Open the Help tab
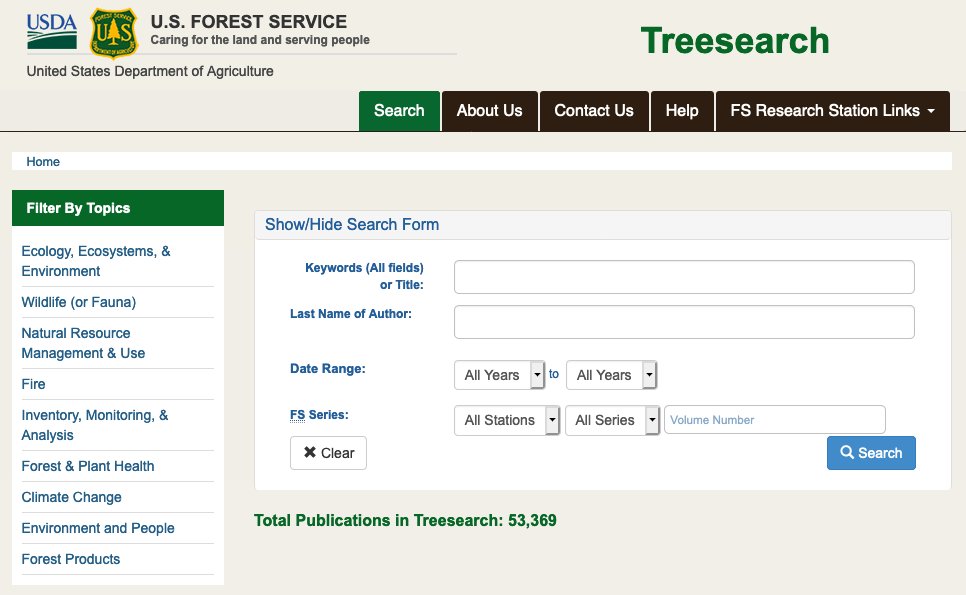This screenshot has height=595, width=966. coord(682,111)
